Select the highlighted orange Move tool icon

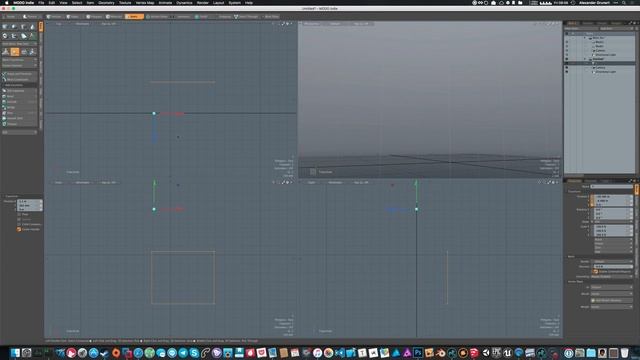(x=15, y=52)
